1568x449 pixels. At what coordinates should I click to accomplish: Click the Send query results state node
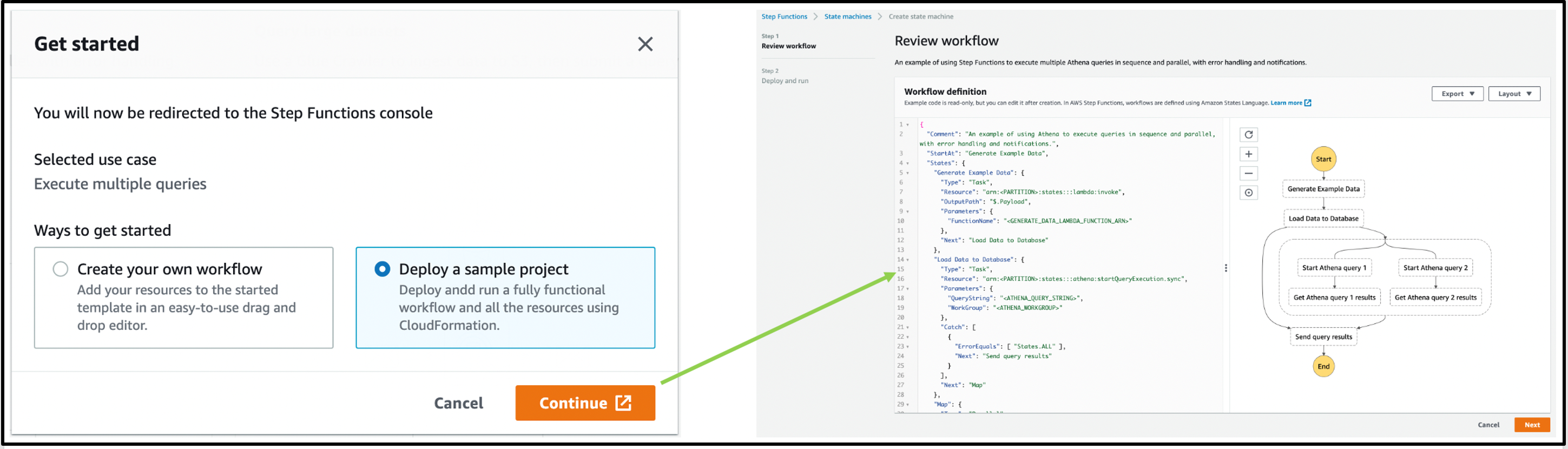point(1323,337)
